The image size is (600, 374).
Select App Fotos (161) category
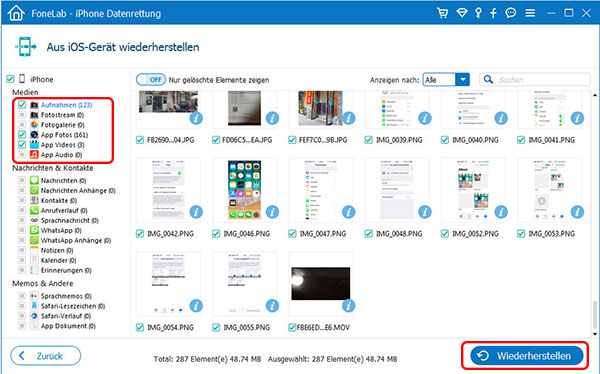(x=64, y=135)
